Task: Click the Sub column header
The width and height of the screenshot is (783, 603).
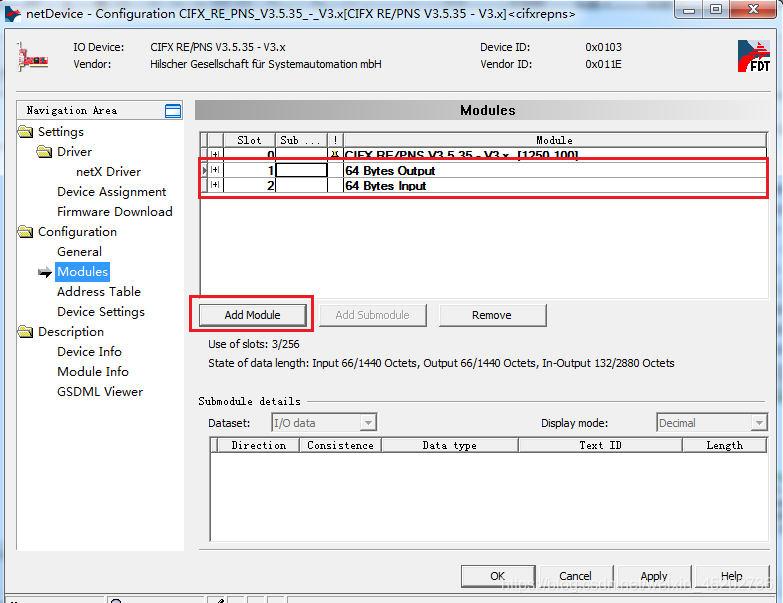Action: [301, 140]
